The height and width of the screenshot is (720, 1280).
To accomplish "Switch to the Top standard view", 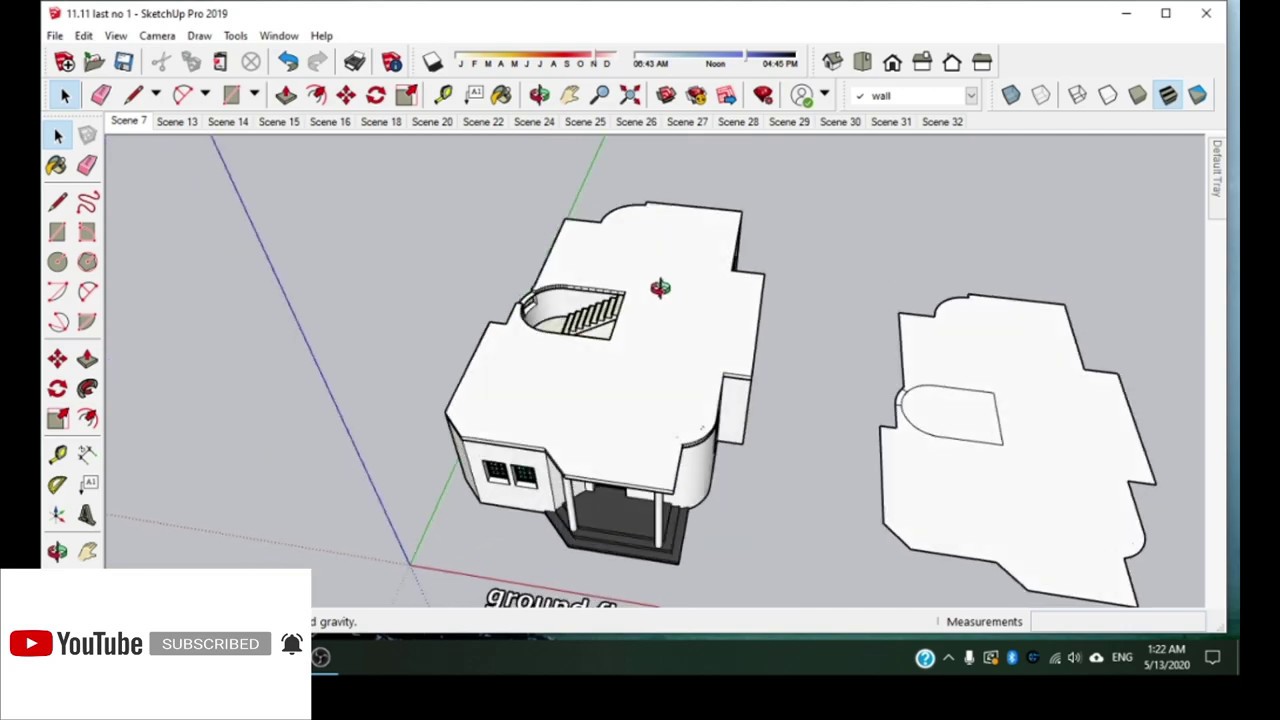I will [862, 62].
